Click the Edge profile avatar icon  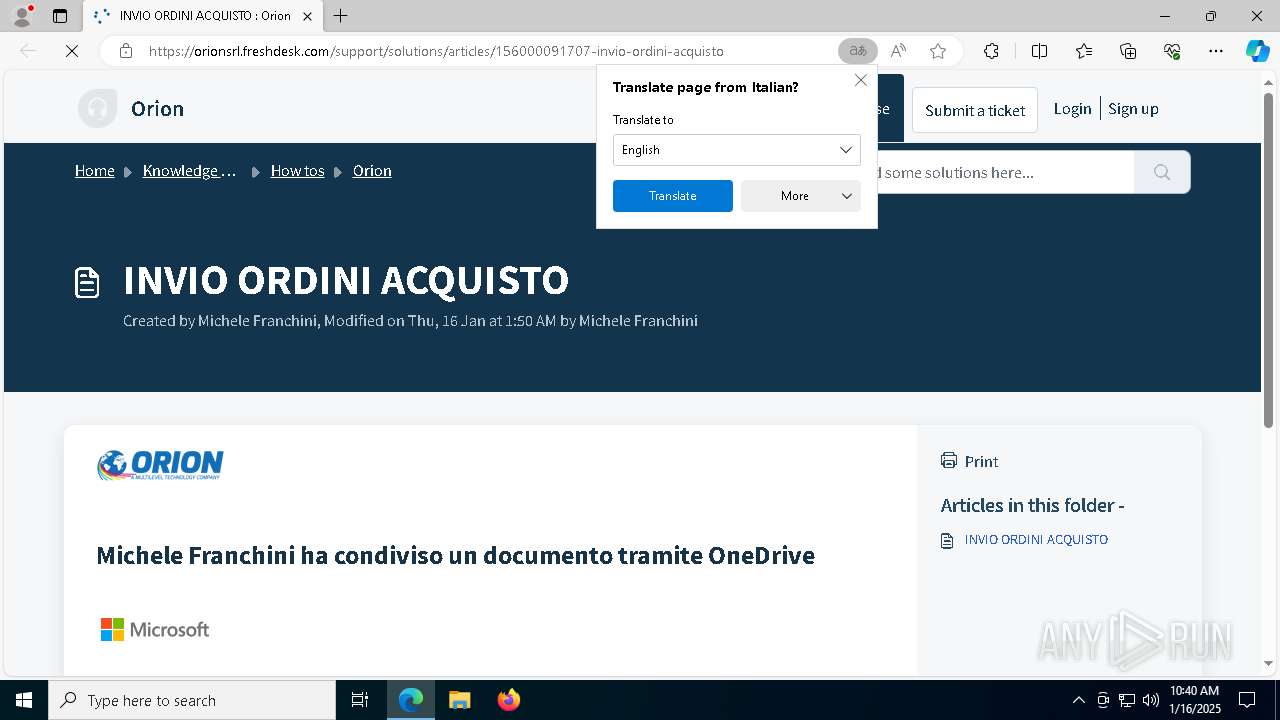click(22, 16)
